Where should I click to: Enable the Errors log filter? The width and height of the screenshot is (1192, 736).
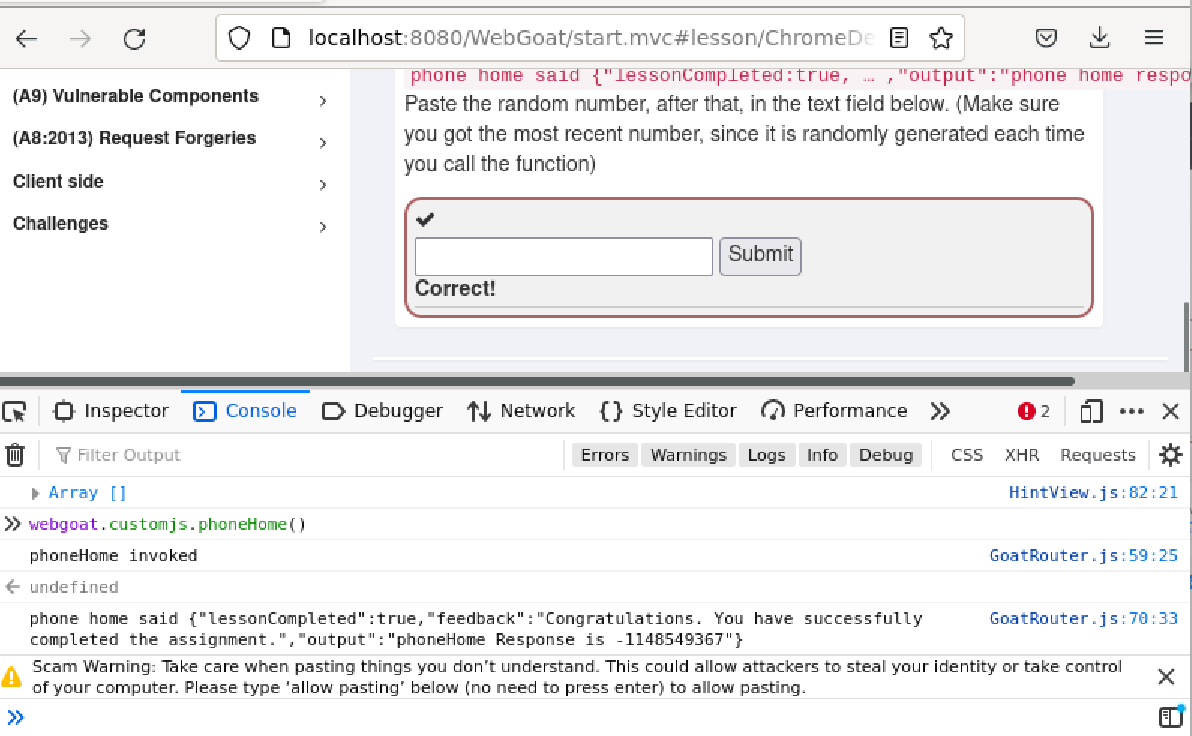(604, 454)
